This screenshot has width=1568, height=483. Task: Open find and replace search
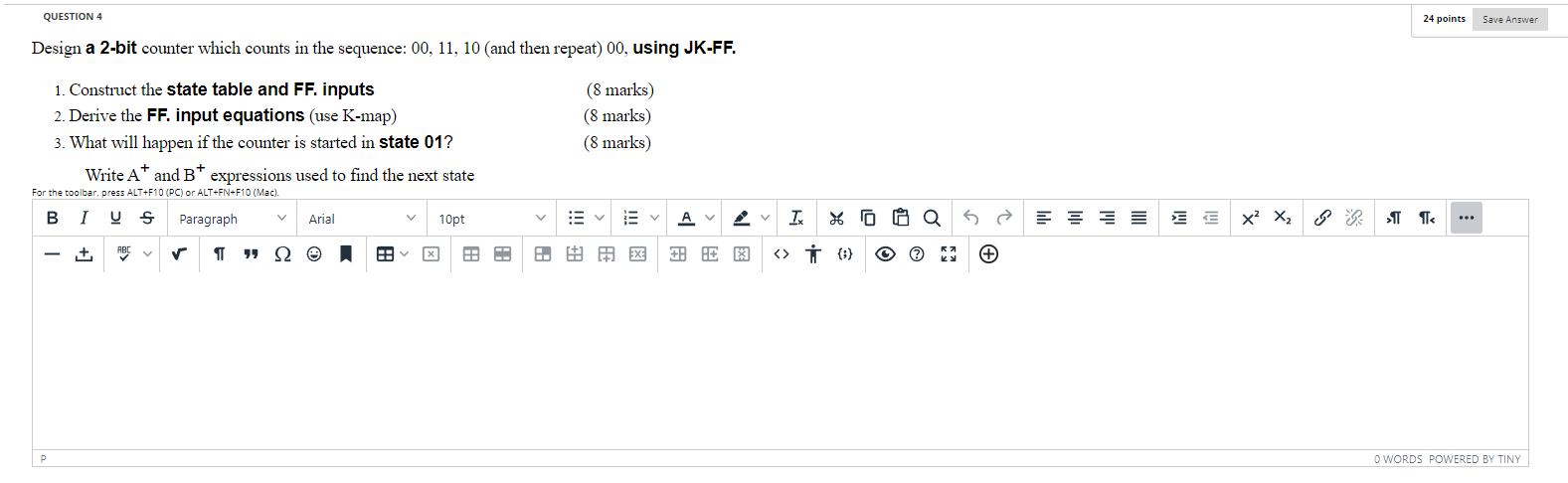pyautogui.click(x=932, y=218)
